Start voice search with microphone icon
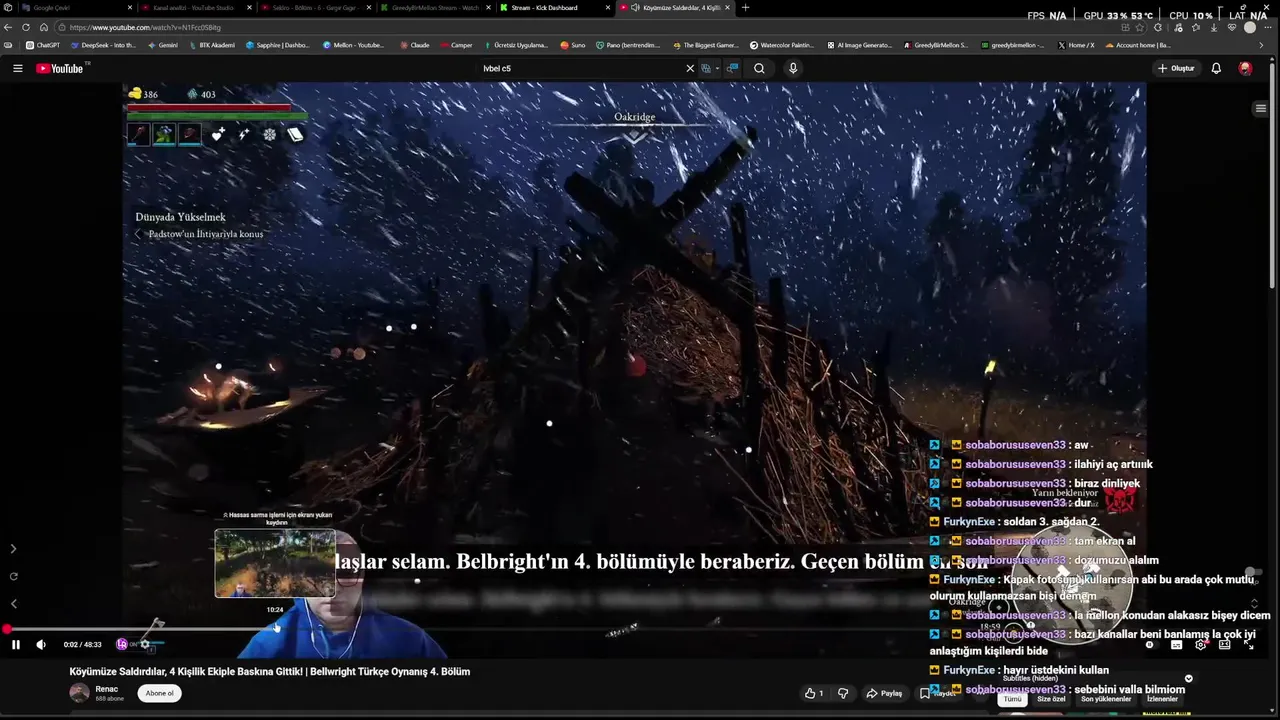This screenshot has height=720, width=1280. 793,68
